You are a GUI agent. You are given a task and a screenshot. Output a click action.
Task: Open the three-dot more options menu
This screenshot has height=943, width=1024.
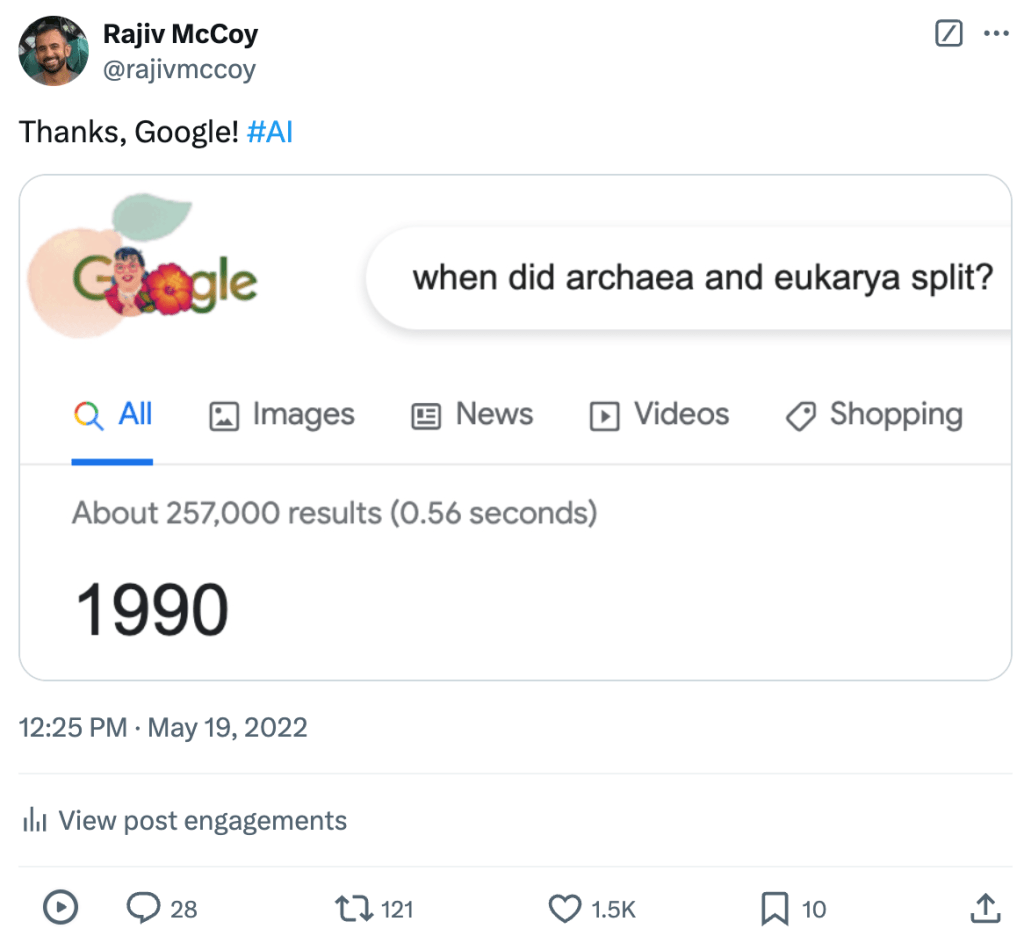click(996, 34)
